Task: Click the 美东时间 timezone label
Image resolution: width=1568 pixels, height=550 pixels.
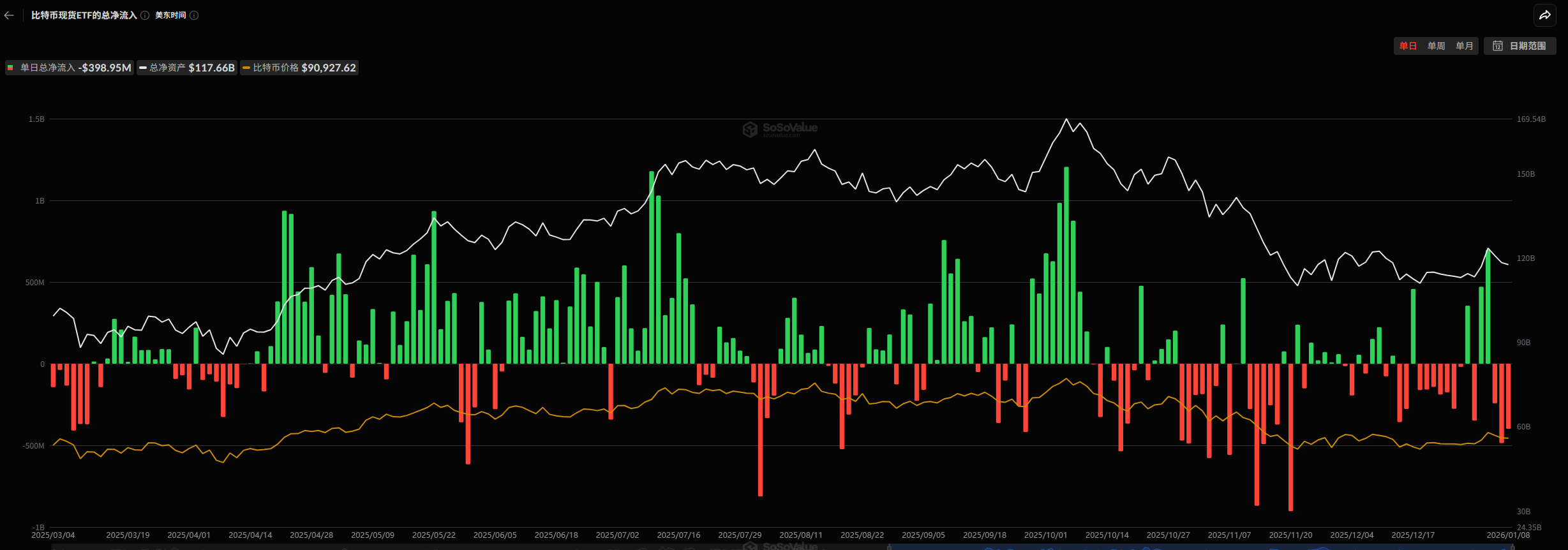Action: pyautogui.click(x=170, y=15)
